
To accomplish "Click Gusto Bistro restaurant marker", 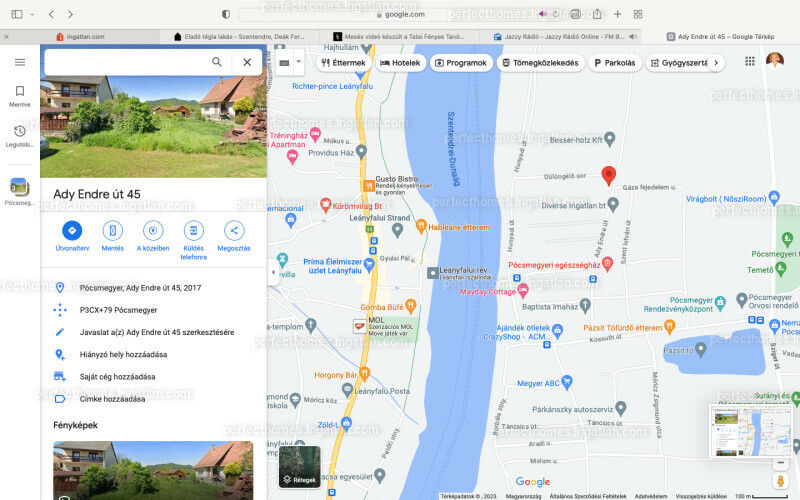I will click(368, 186).
